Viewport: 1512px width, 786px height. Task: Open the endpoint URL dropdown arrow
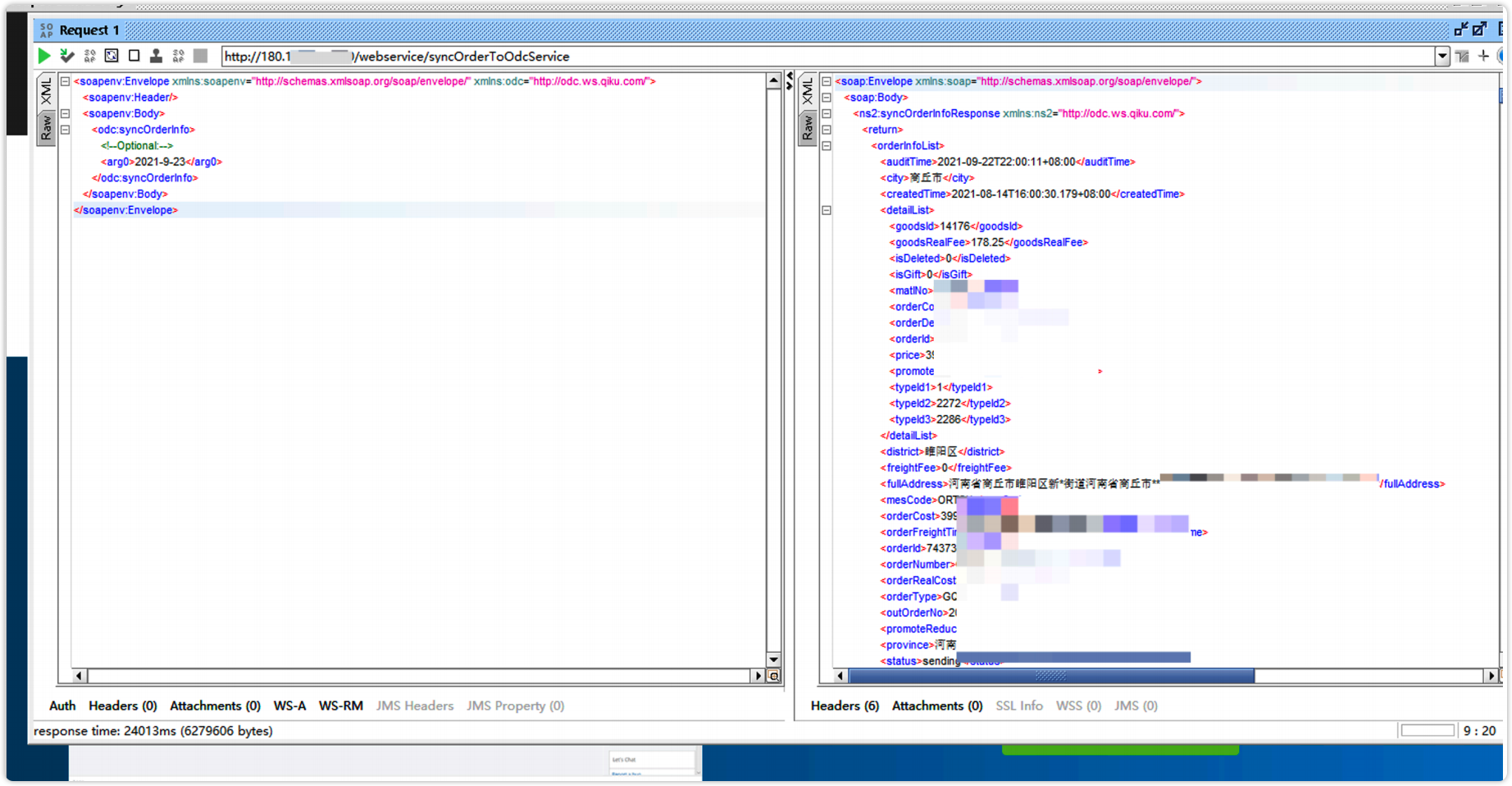tap(1442, 57)
